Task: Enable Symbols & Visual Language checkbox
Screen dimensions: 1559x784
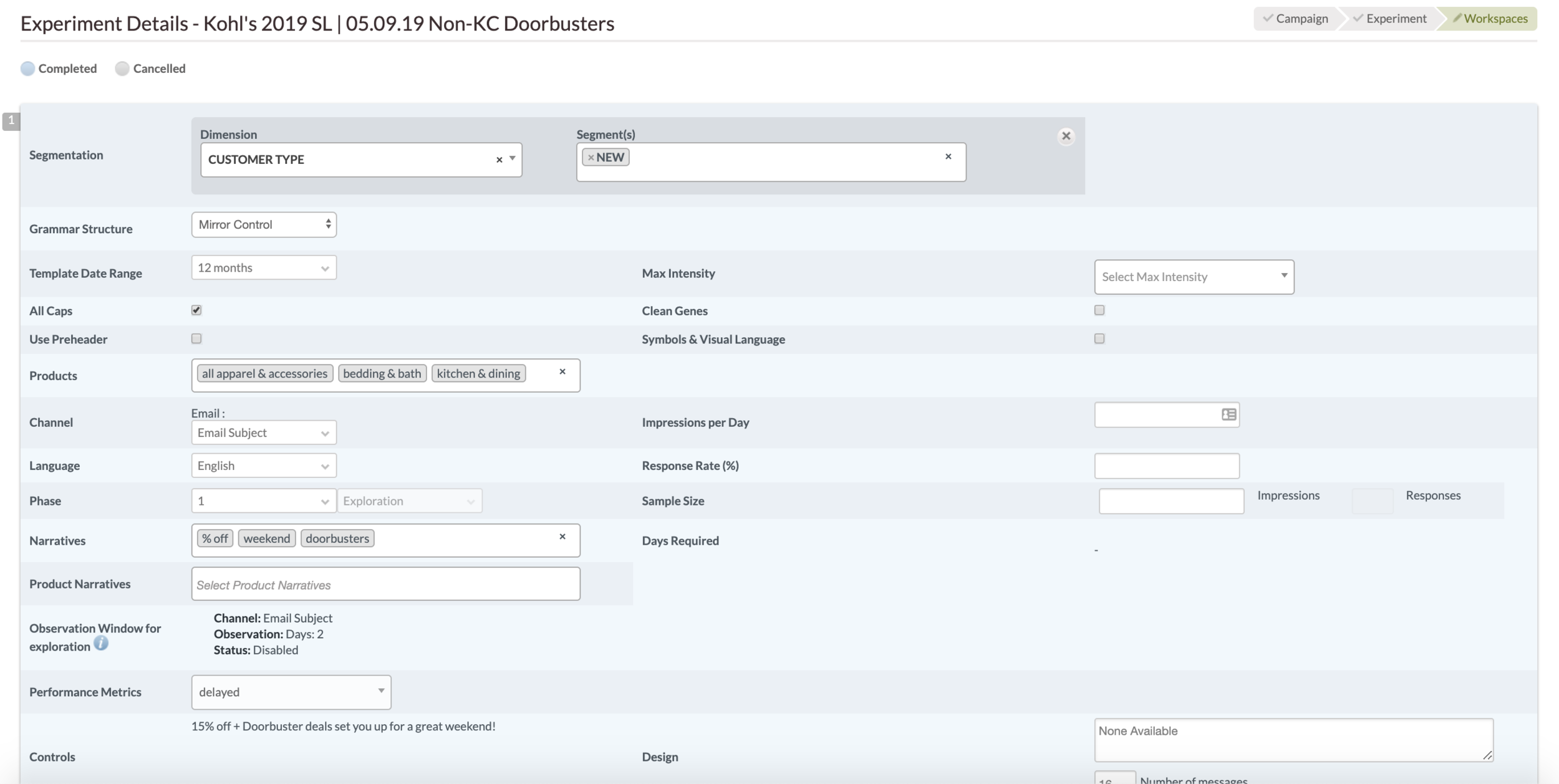Action: [x=1099, y=338]
